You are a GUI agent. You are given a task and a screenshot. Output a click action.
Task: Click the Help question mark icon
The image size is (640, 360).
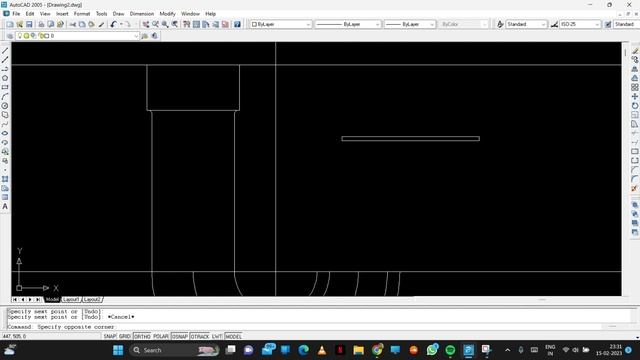(237, 24)
